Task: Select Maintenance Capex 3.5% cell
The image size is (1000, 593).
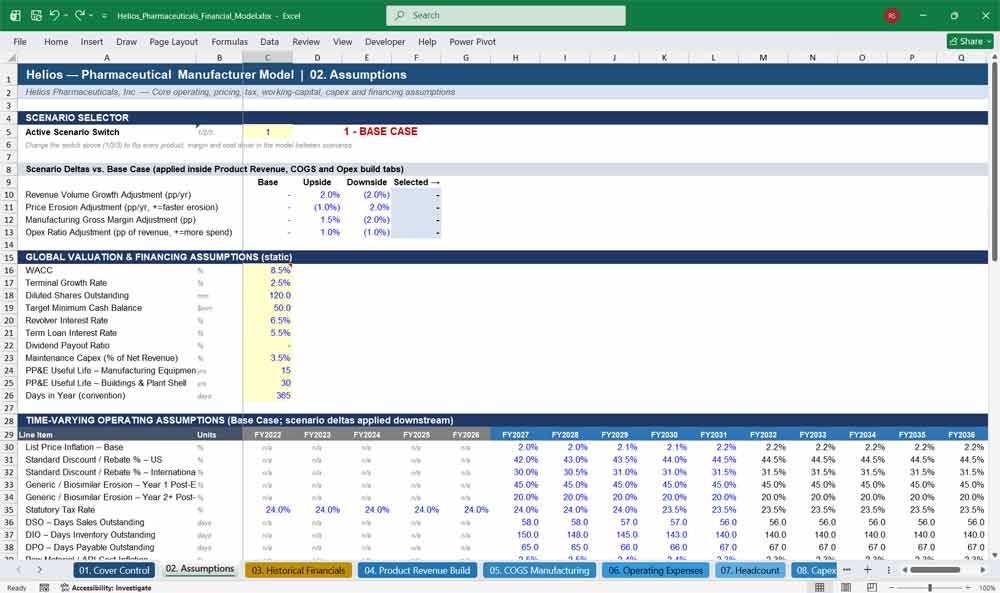Action: point(267,358)
